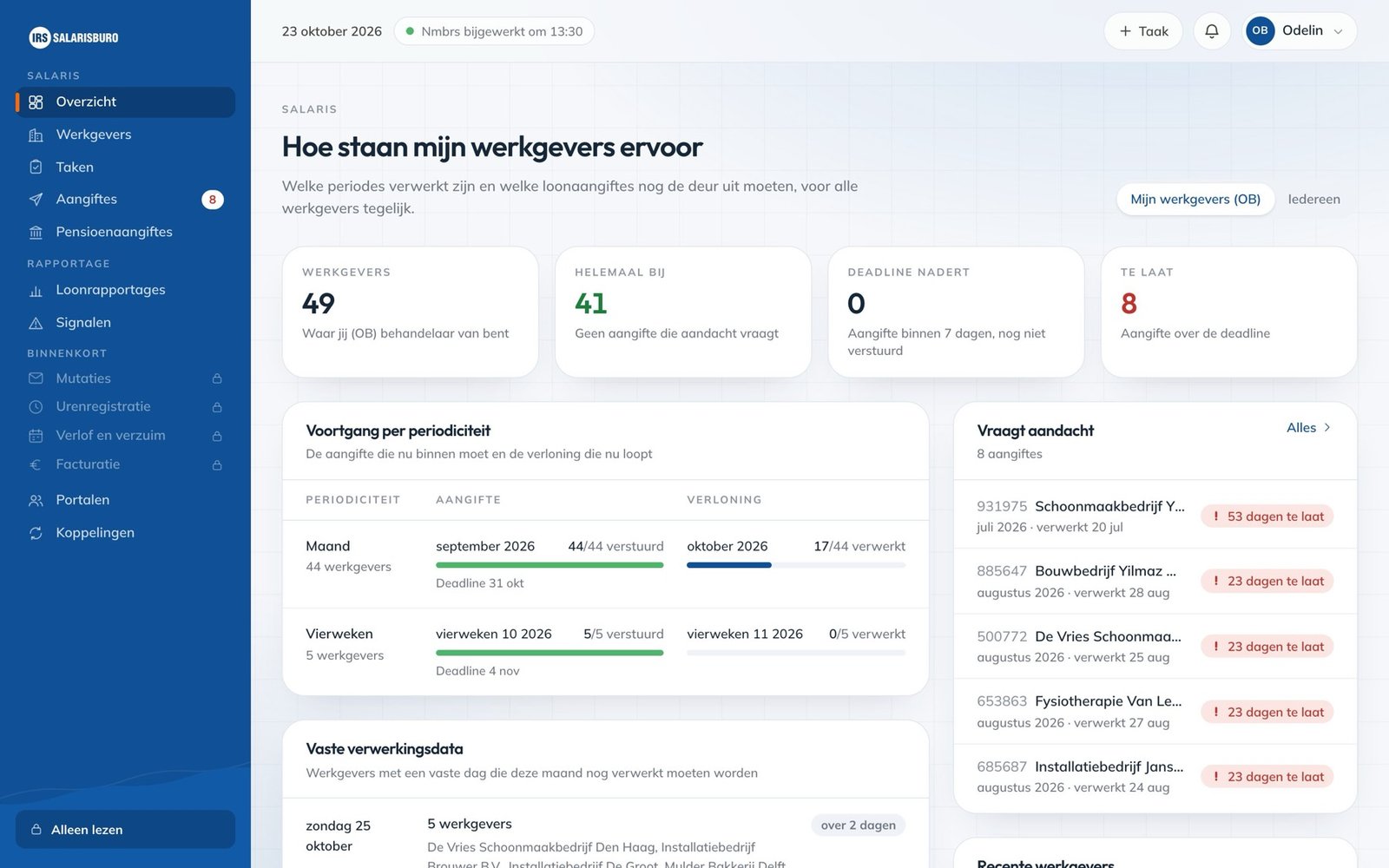This screenshot has width=1389, height=868.
Task: Open Aangiftes section
Action: pos(125,200)
